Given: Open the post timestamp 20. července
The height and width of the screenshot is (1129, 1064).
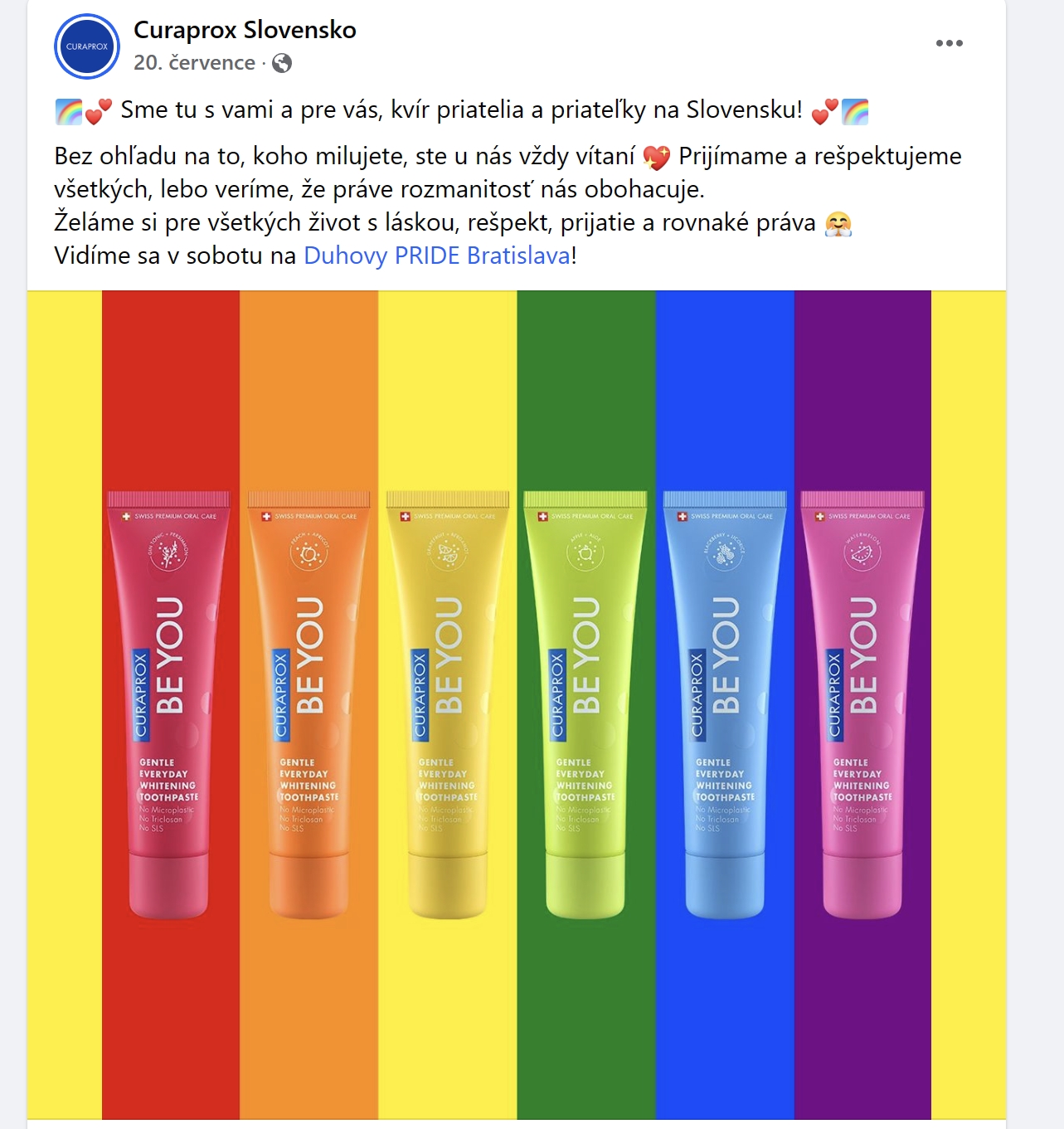Looking at the screenshot, I should pyautogui.click(x=195, y=63).
